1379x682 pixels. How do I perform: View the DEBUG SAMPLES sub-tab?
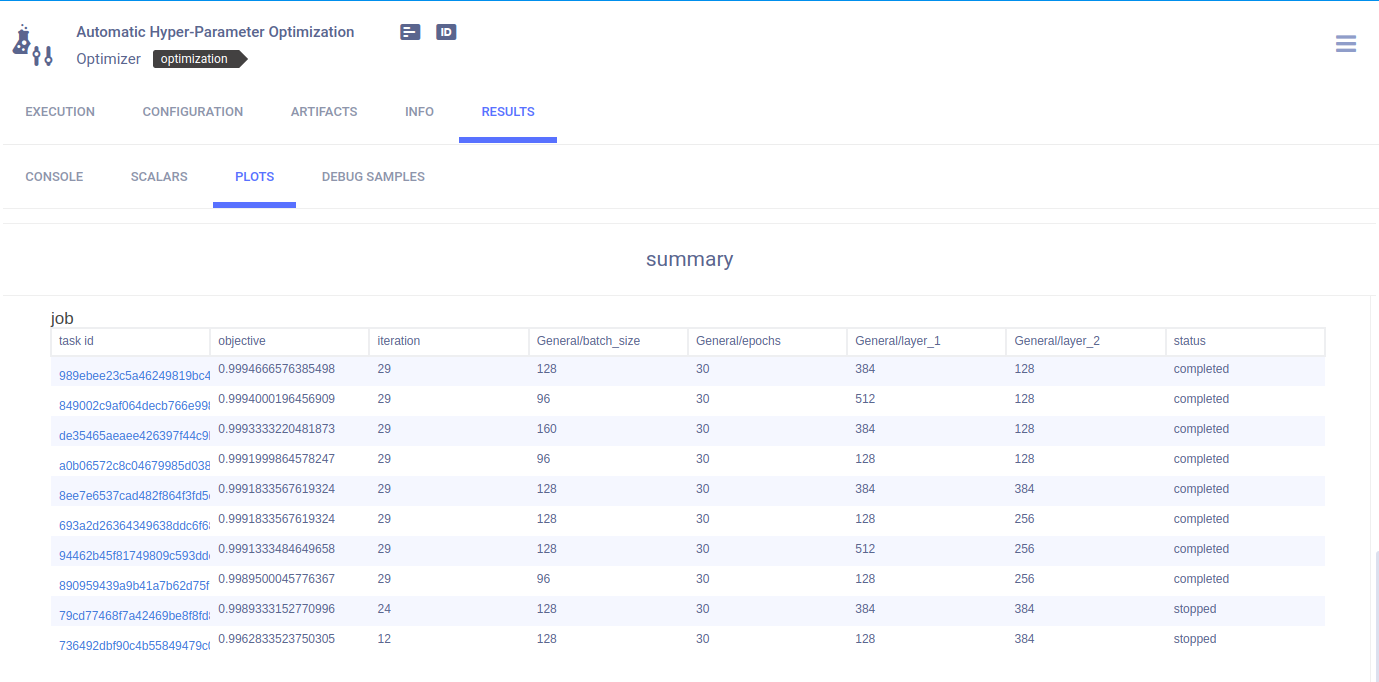click(x=373, y=176)
